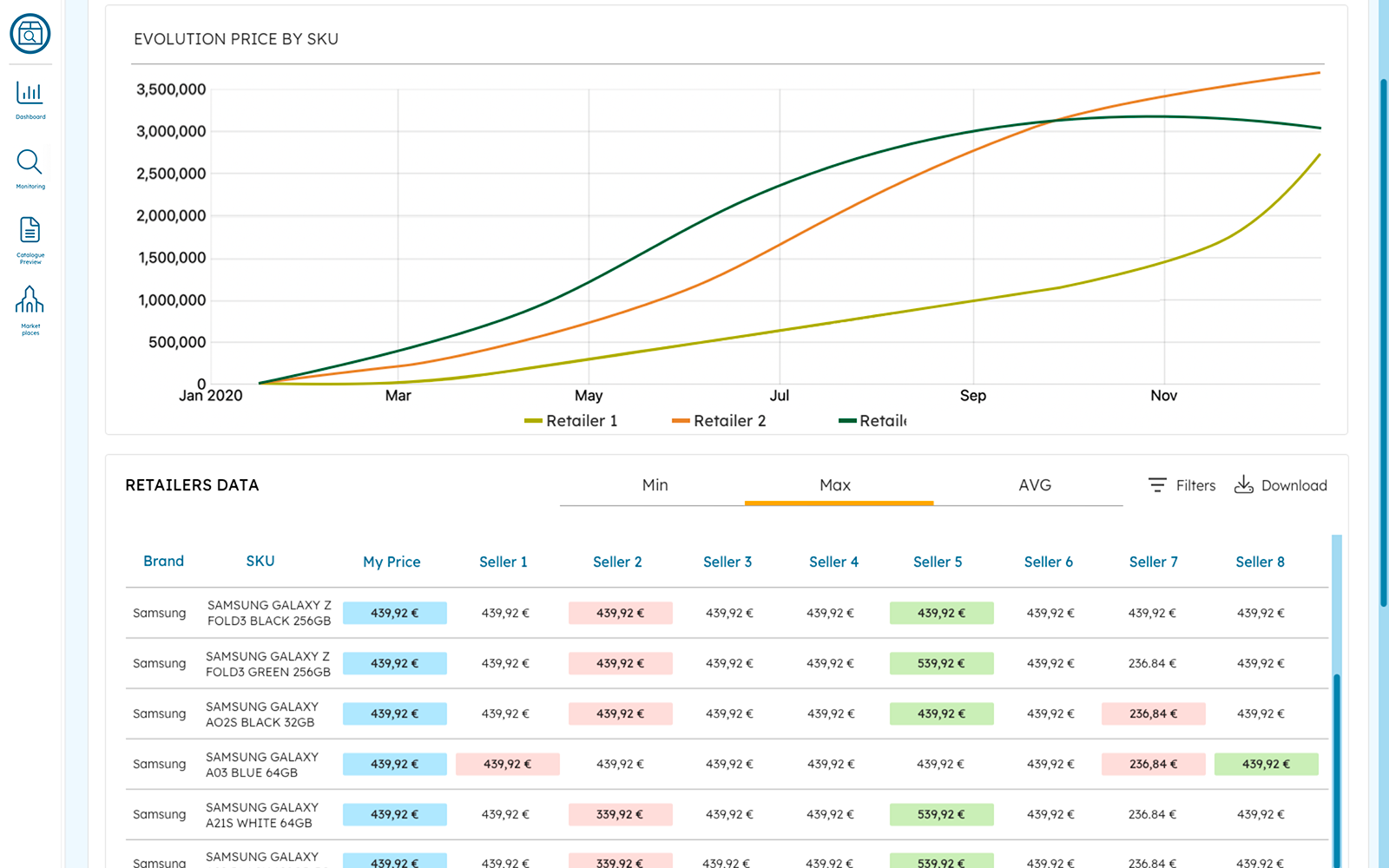This screenshot has height=868, width=1389.
Task: Sort by Seller 1 column header
Action: (x=504, y=562)
